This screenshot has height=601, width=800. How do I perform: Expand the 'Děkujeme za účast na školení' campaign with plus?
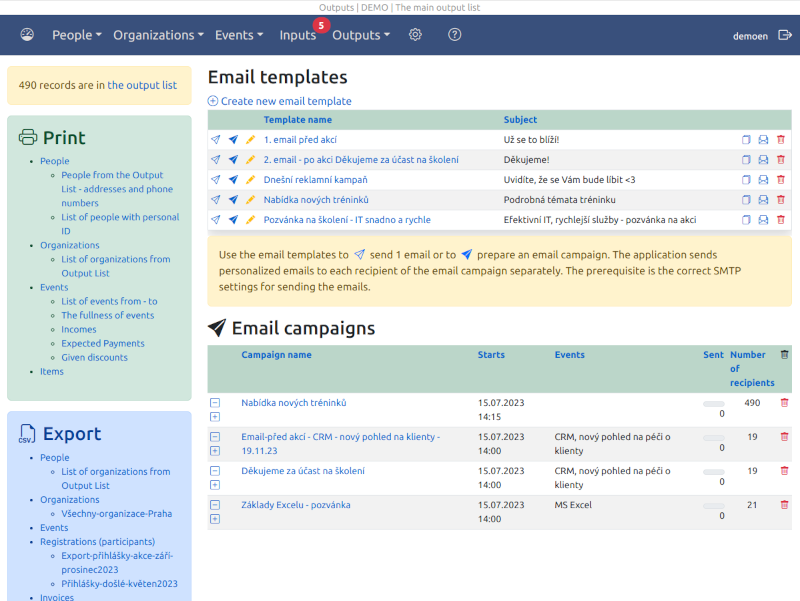[215, 485]
